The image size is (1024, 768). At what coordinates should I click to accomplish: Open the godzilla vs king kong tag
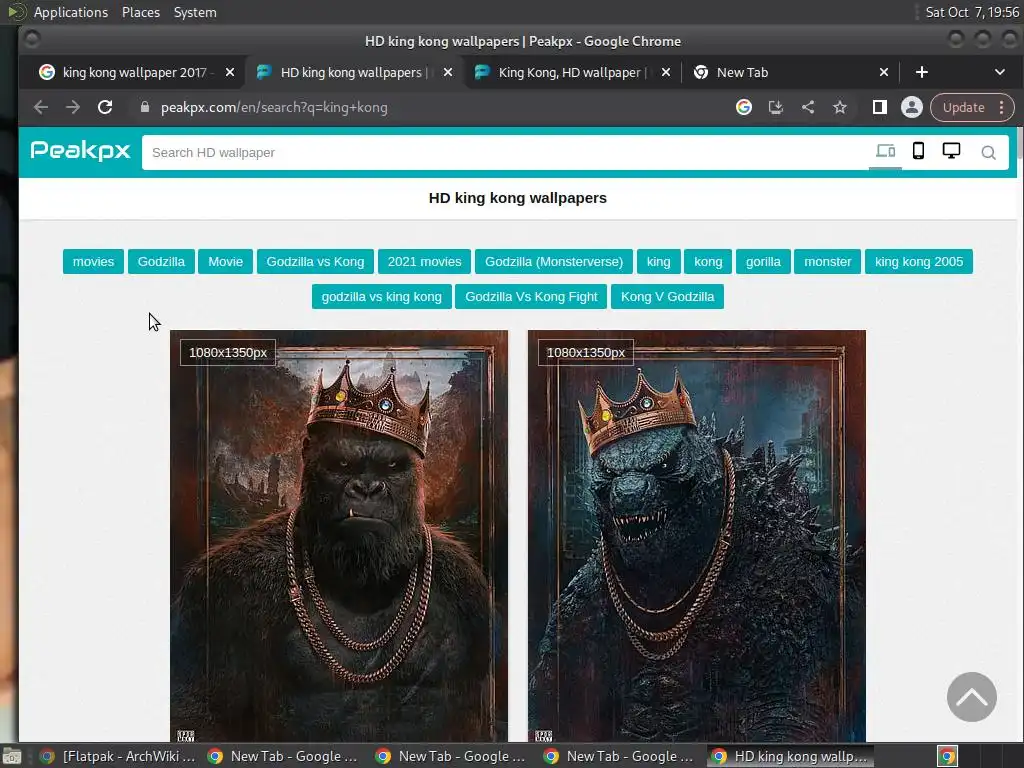pos(381,296)
